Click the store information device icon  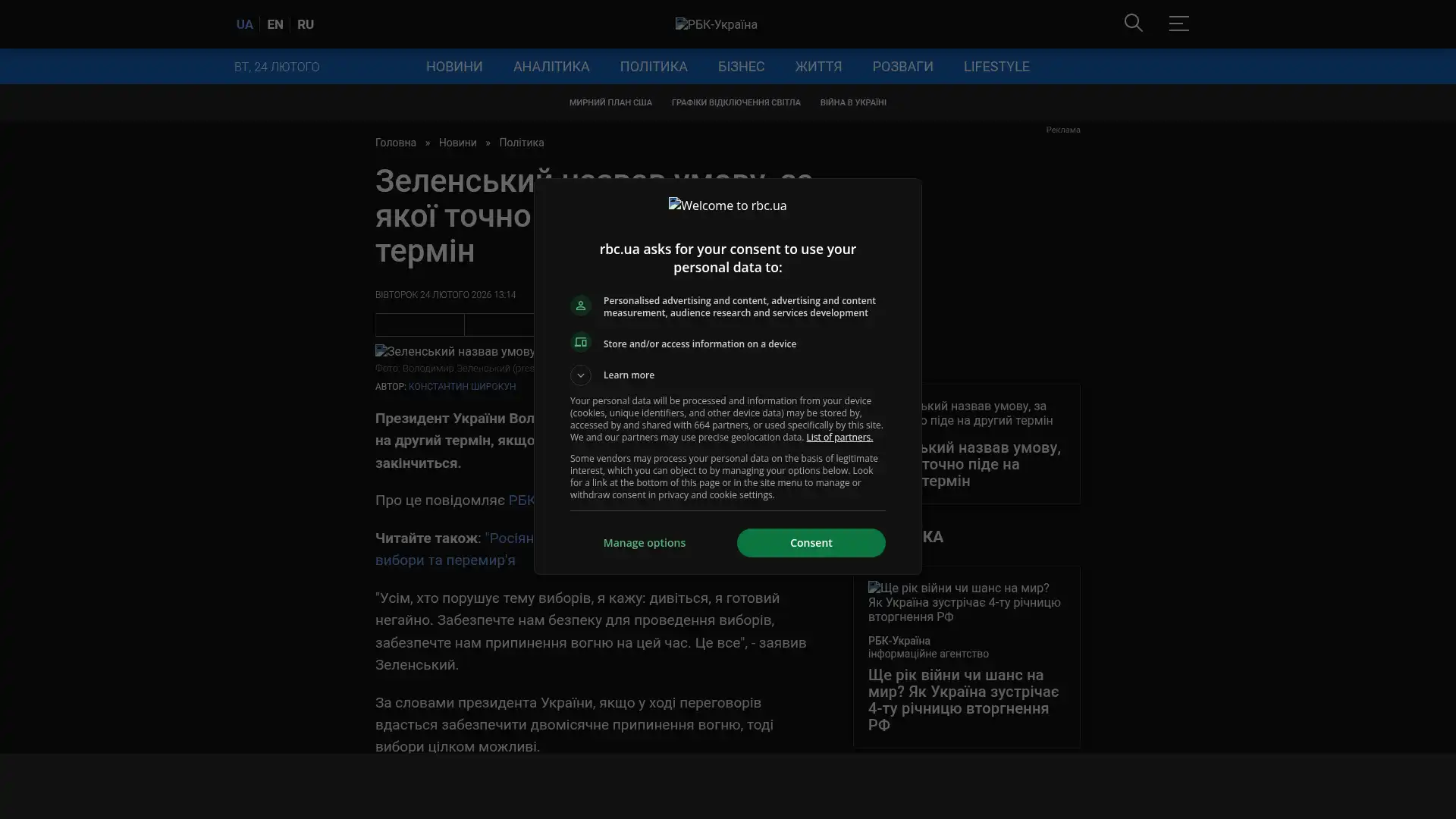580,343
